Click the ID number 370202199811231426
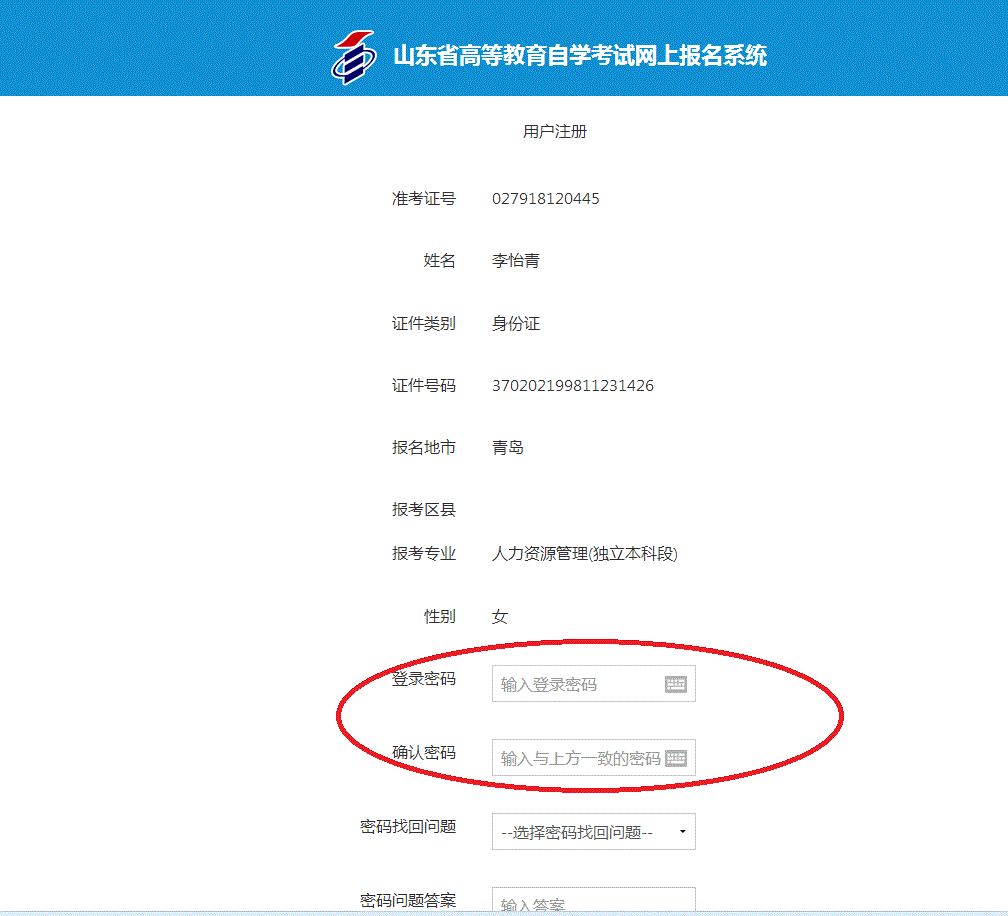This screenshot has height=916, width=1008. click(572, 386)
